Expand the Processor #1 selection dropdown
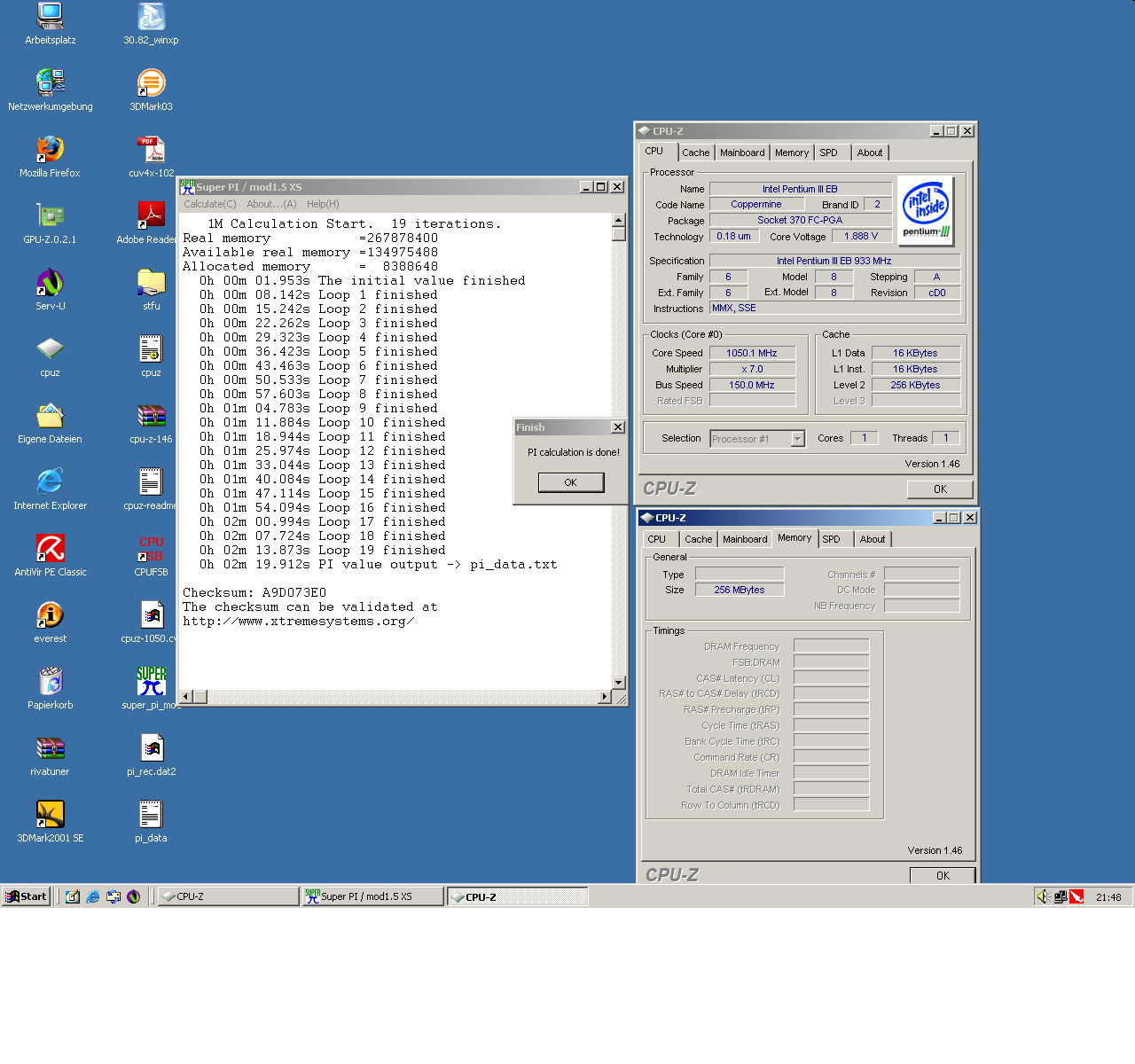Viewport: 1135px width, 1064px height. (x=797, y=439)
